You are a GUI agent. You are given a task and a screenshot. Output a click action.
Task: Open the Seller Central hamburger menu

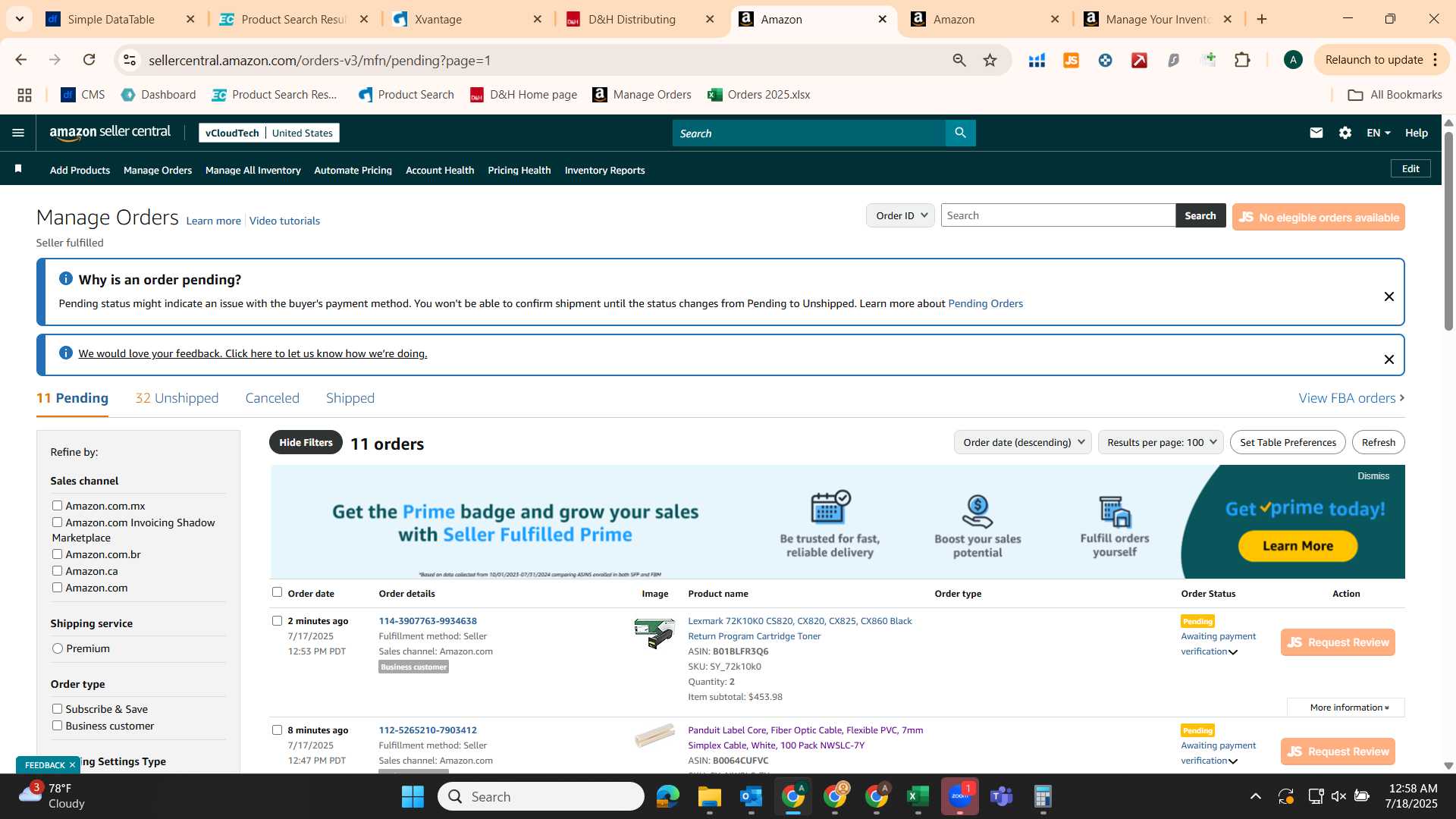(x=18, y=133)
